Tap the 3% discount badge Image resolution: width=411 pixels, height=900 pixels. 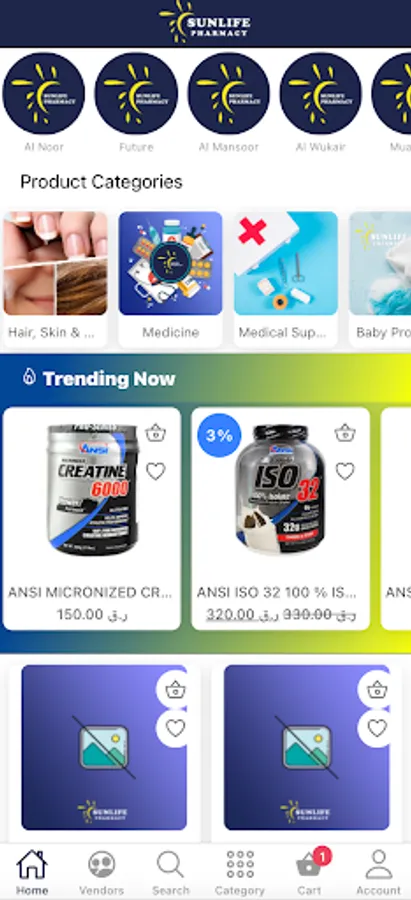[219, 436]
